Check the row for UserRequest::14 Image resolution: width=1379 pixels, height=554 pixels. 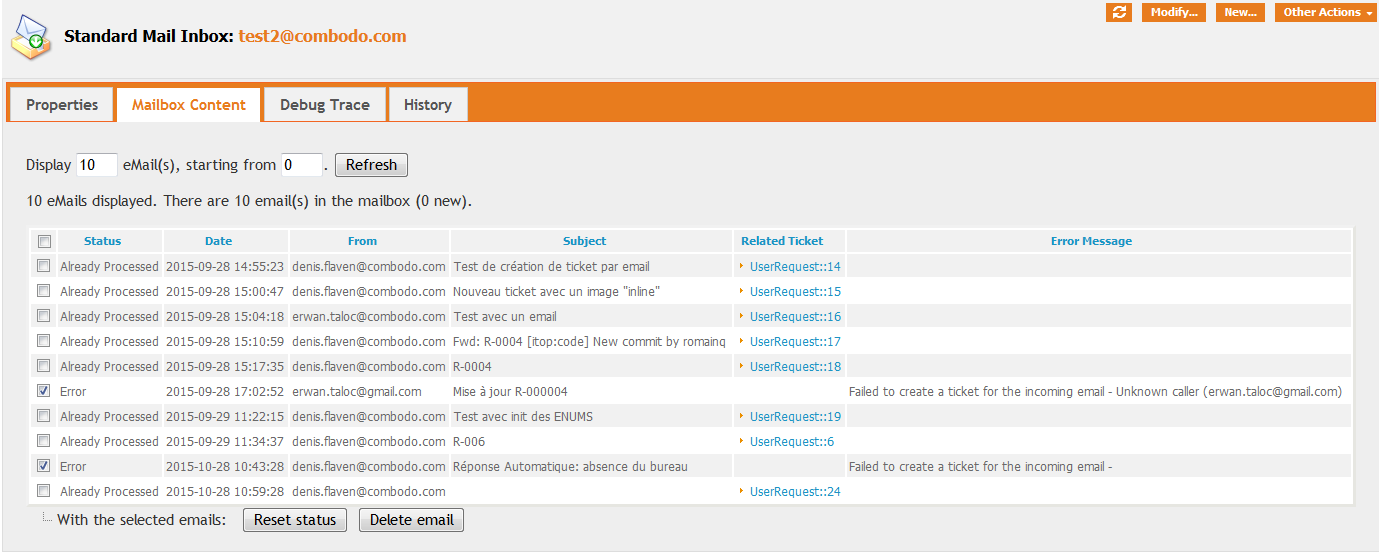pyautogui.click(x=43, y=266)
